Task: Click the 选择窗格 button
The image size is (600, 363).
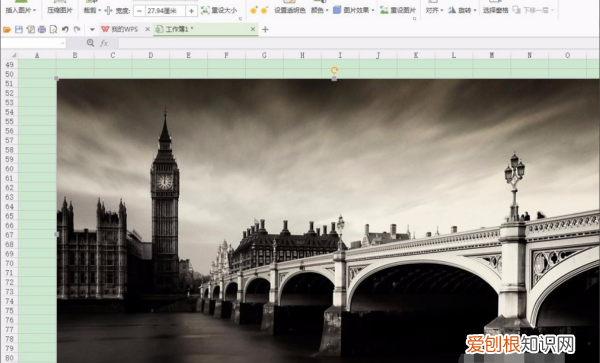Action: (496, 10)
